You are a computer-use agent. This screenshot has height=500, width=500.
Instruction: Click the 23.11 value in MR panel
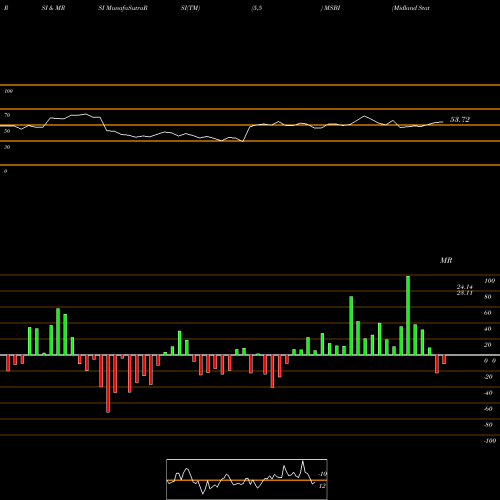click(x=465, y=293)
